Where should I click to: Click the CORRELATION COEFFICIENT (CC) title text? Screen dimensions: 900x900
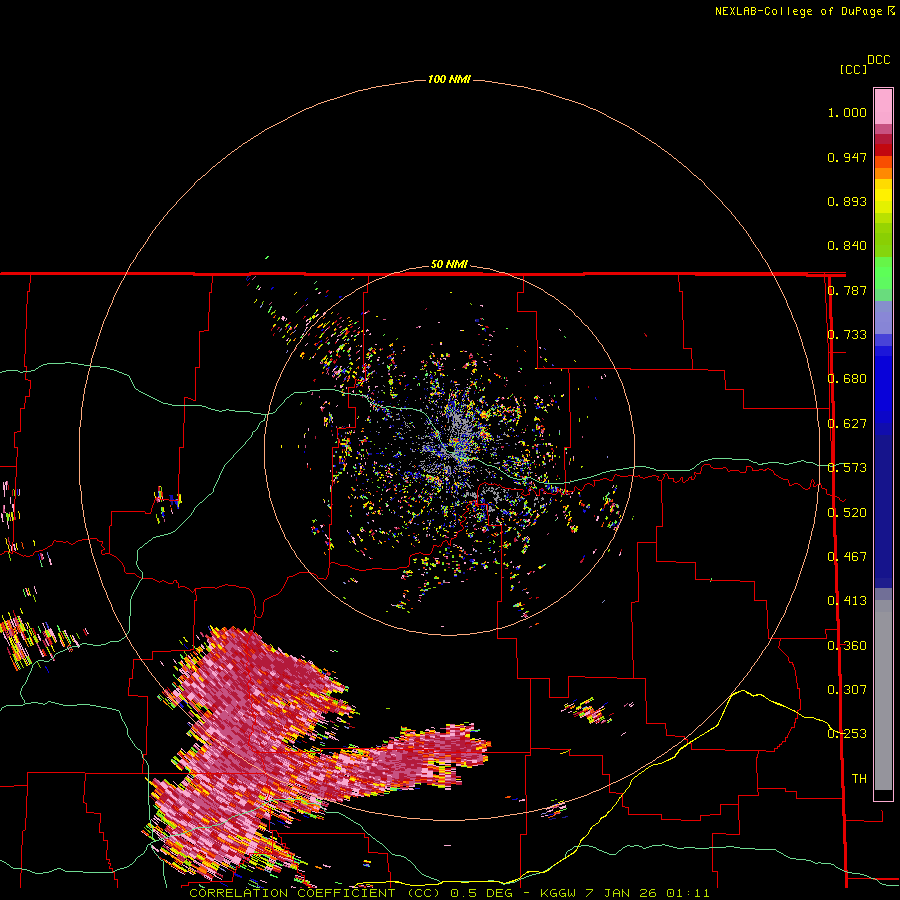tap(315, 893)
